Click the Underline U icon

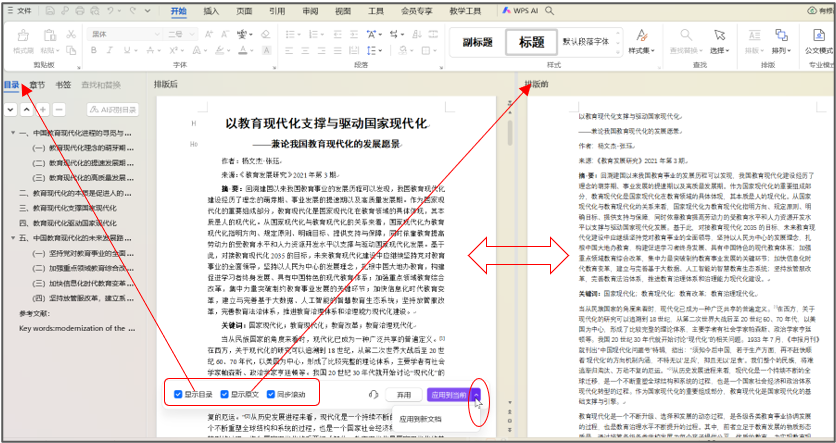click(x=126, y=50)
